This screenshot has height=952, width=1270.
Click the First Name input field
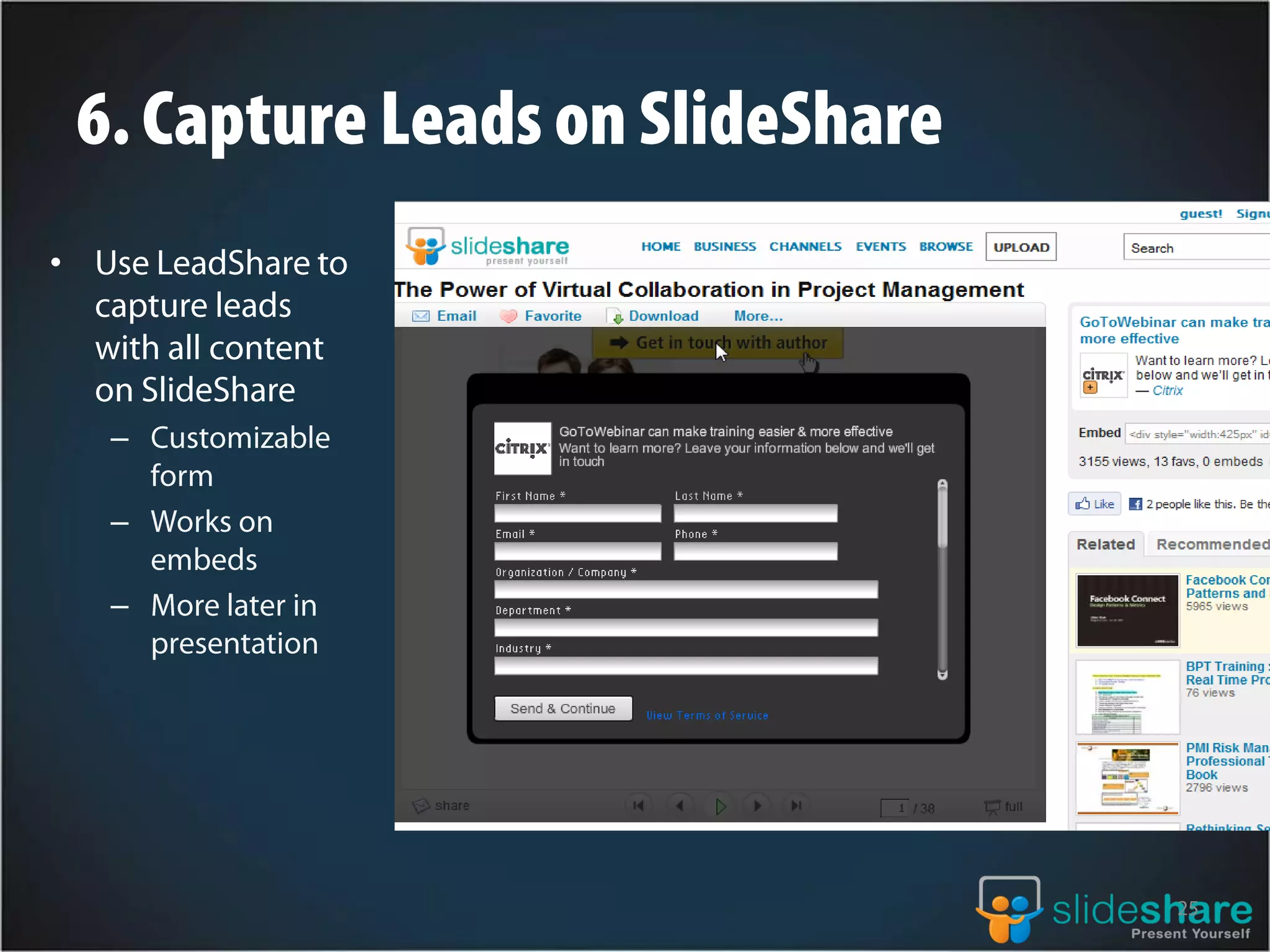[577, 513]
